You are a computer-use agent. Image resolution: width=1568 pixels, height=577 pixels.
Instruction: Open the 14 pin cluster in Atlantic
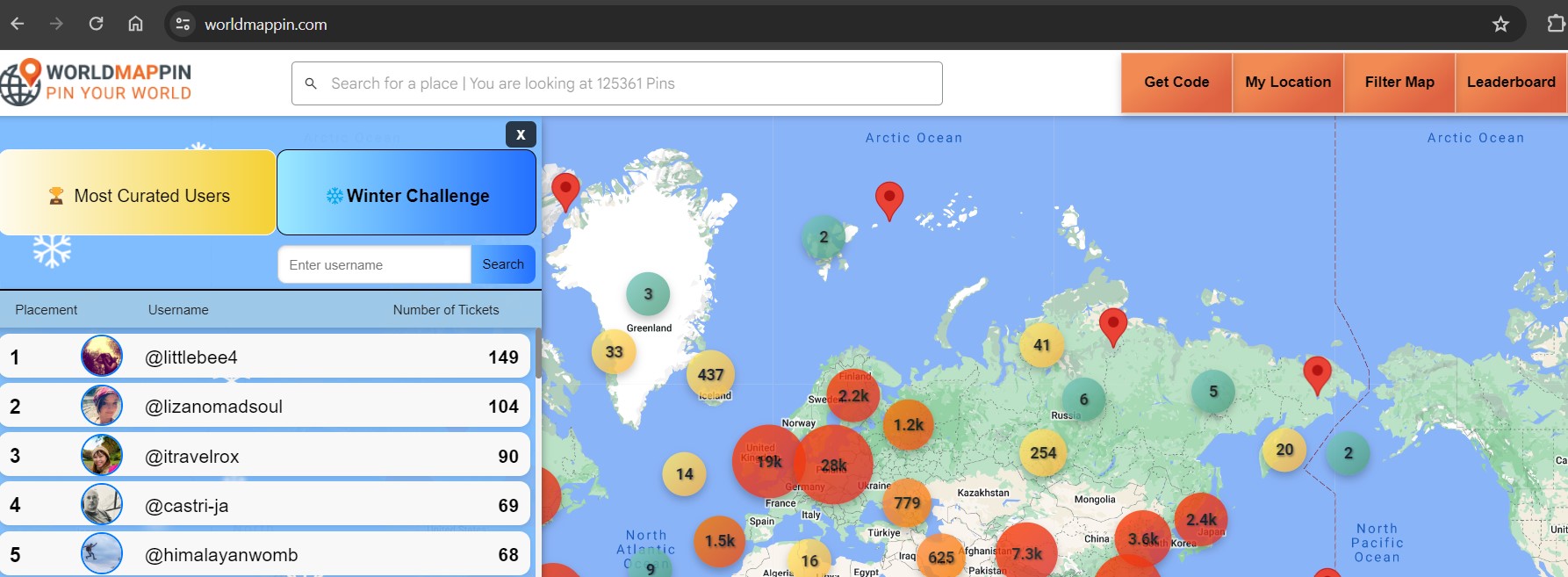click(685, 474)
